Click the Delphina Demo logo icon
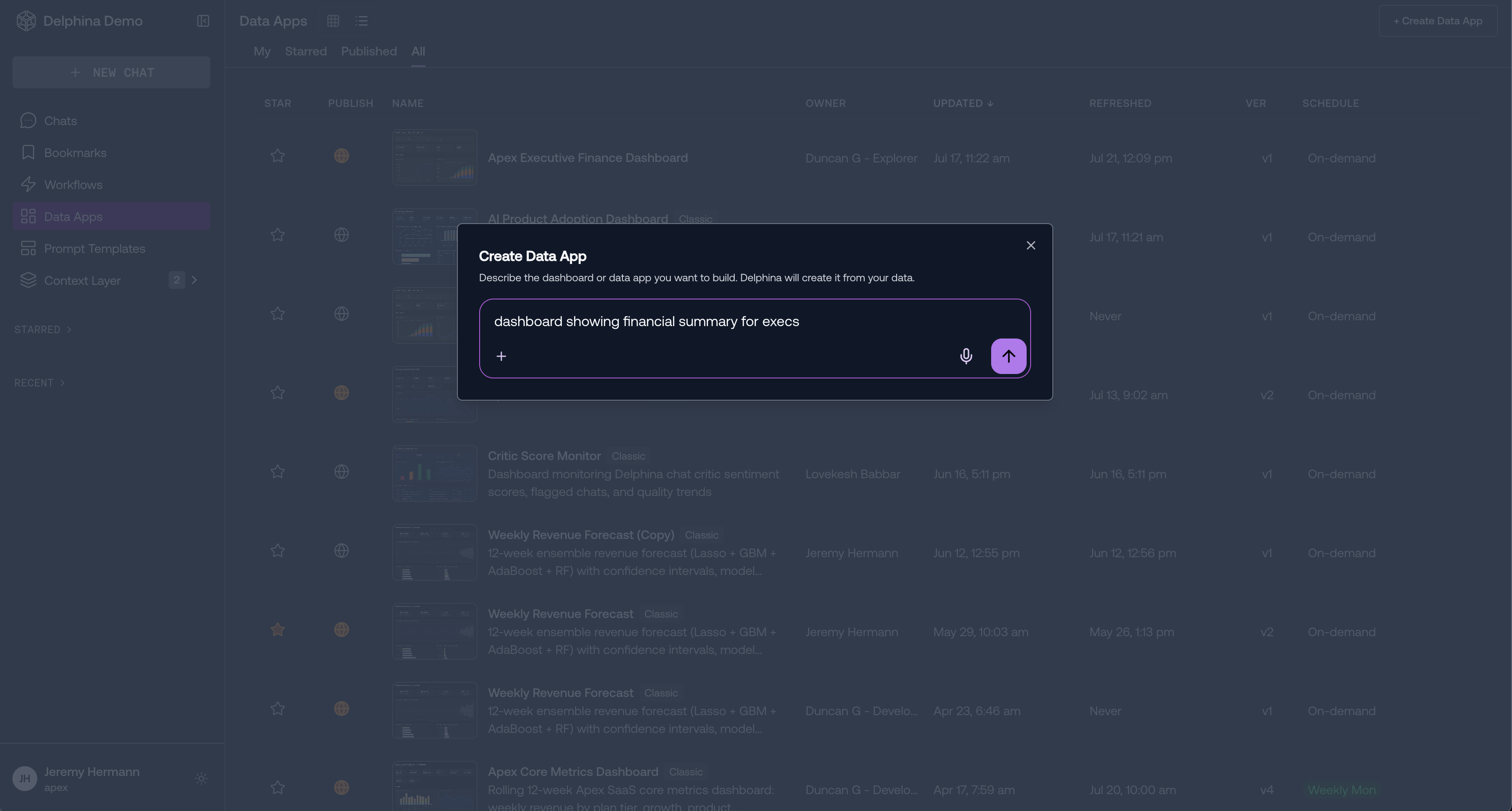 click(26, 21)
